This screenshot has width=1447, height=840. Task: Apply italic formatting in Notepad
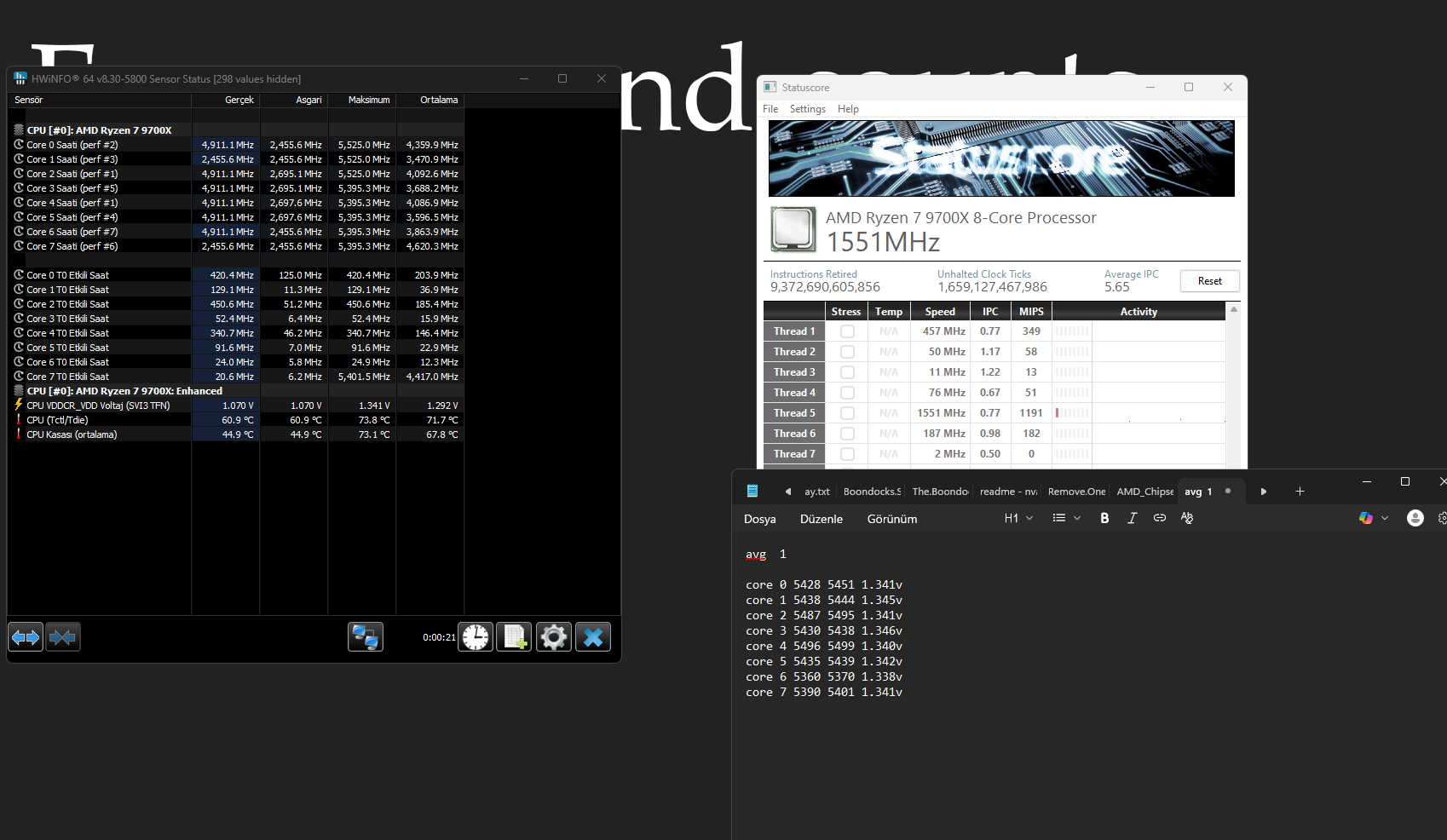pos(1132,518)
